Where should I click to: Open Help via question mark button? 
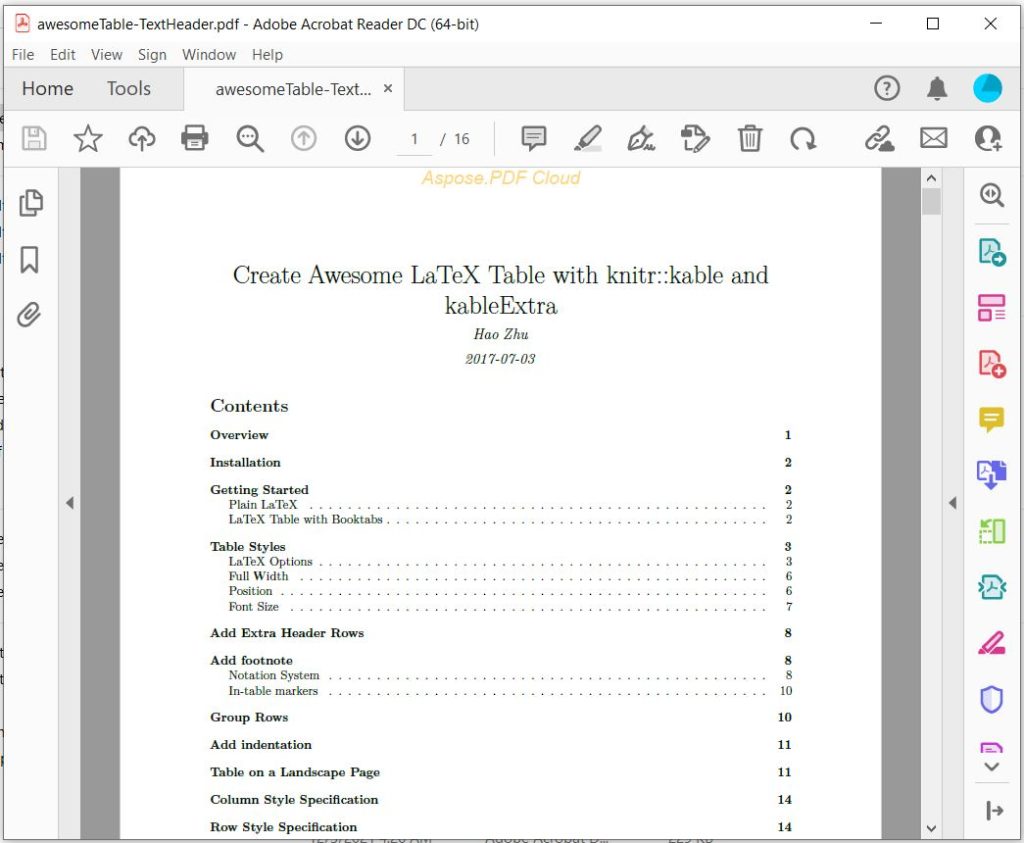click(887, 88)
